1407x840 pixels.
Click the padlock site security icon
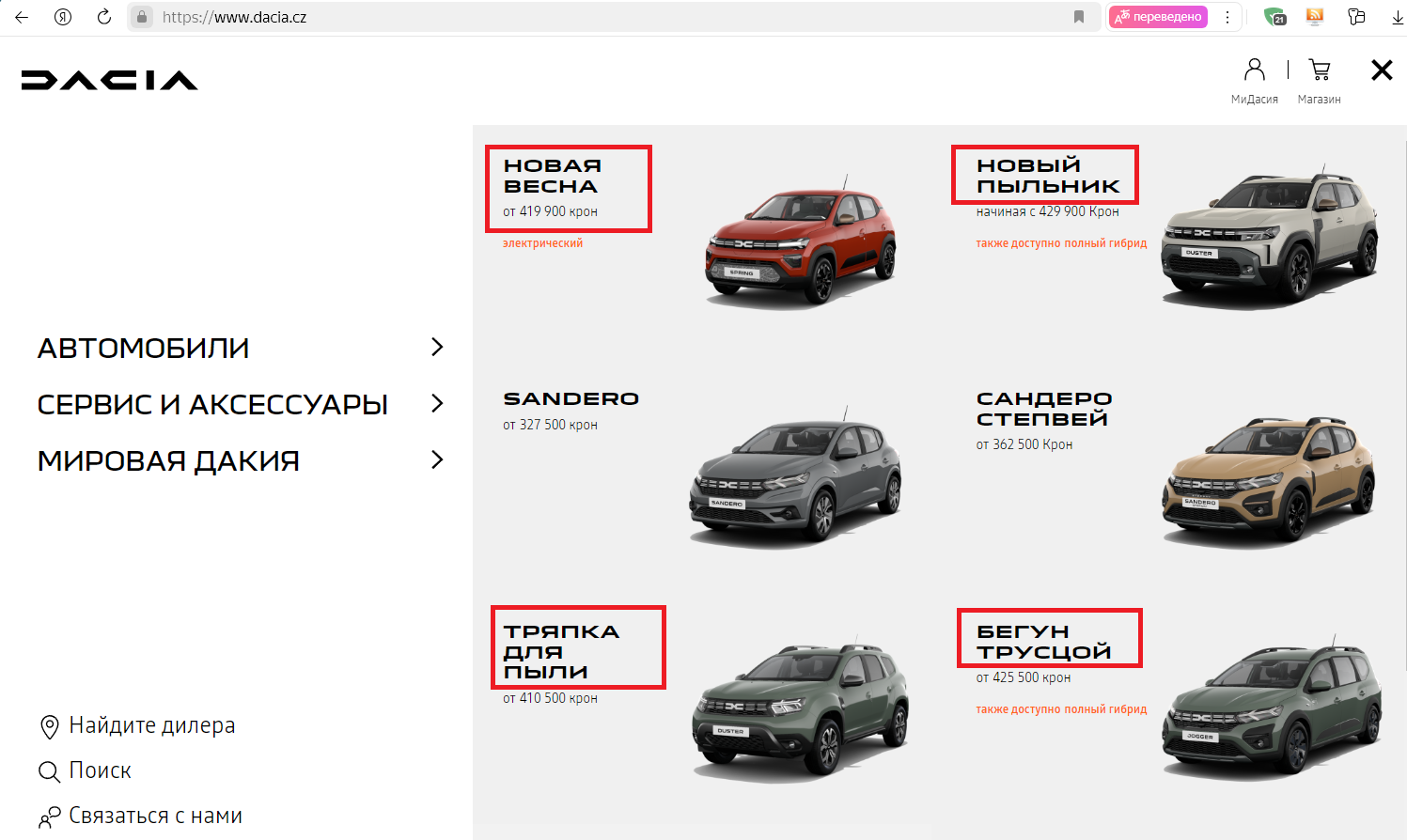pos(142,17)
